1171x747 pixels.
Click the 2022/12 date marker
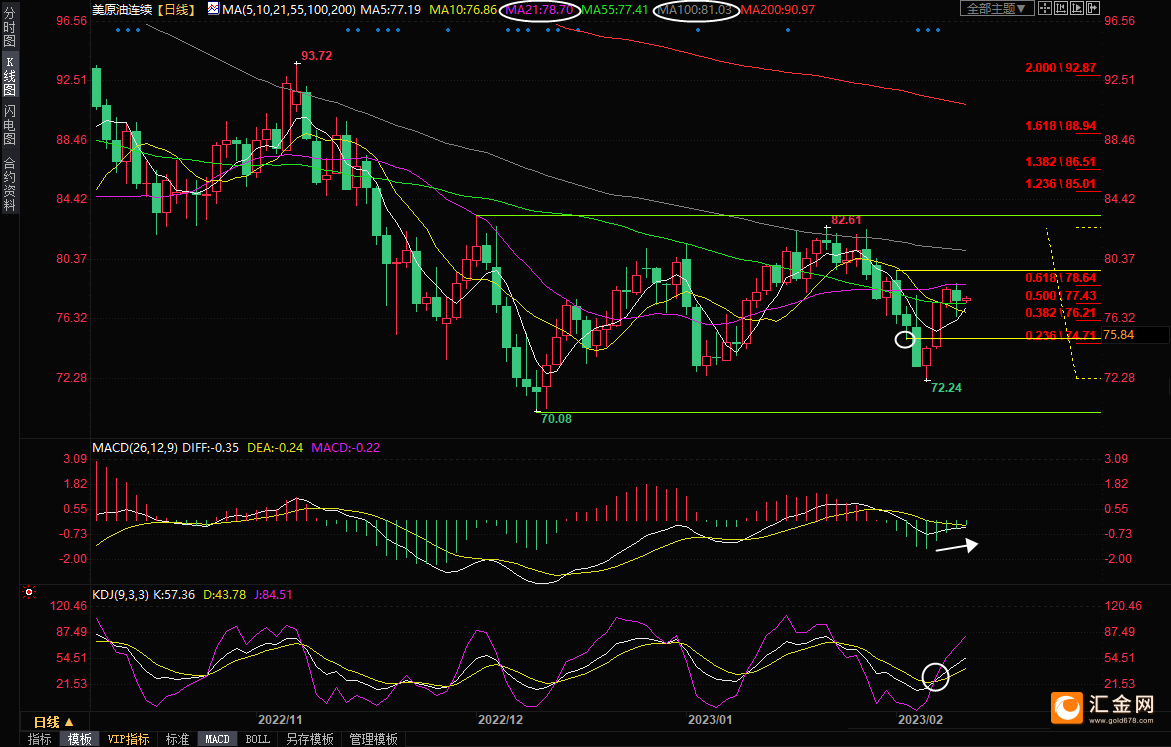[500, 719]
